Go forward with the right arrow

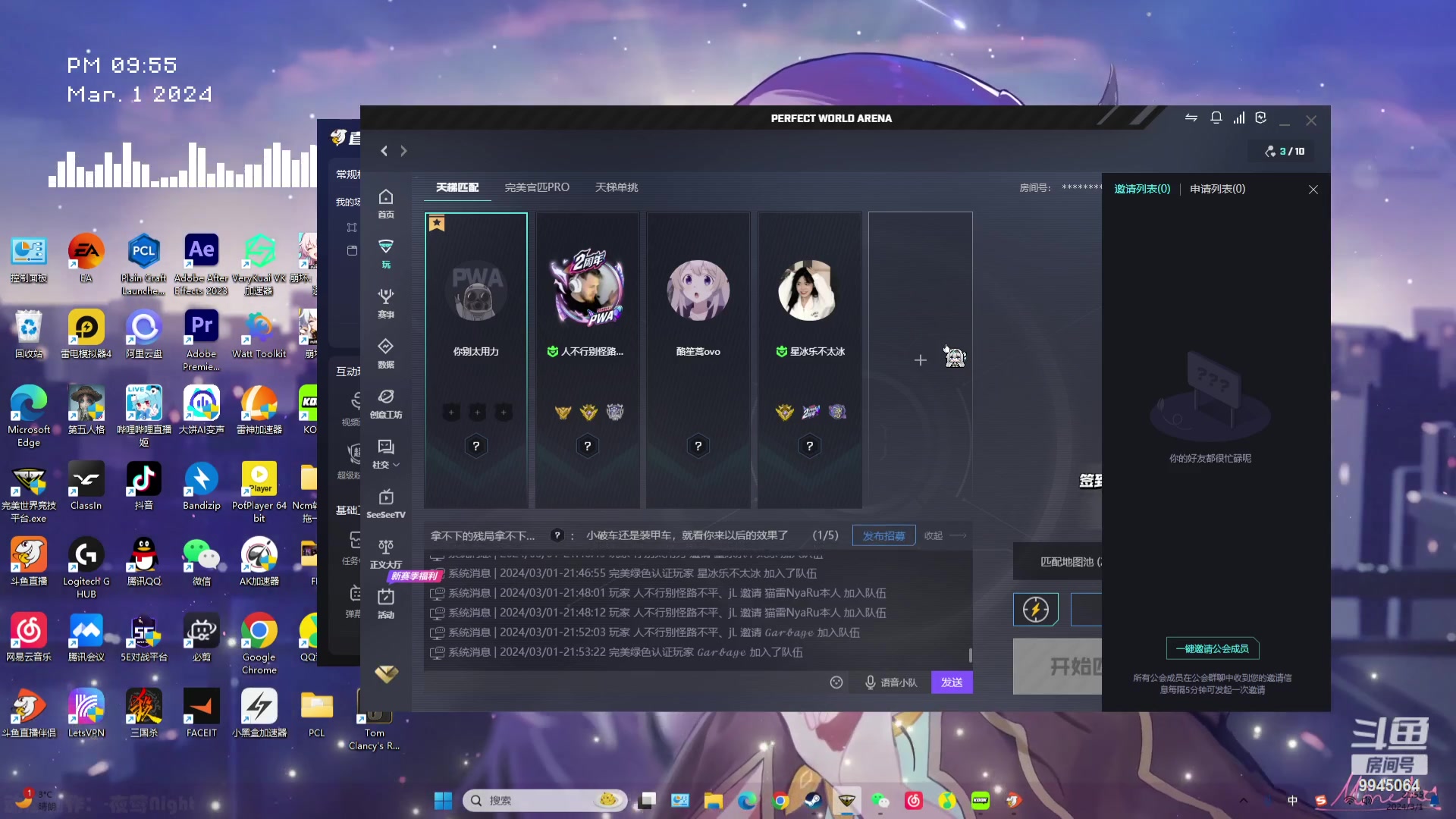(403, 151)
